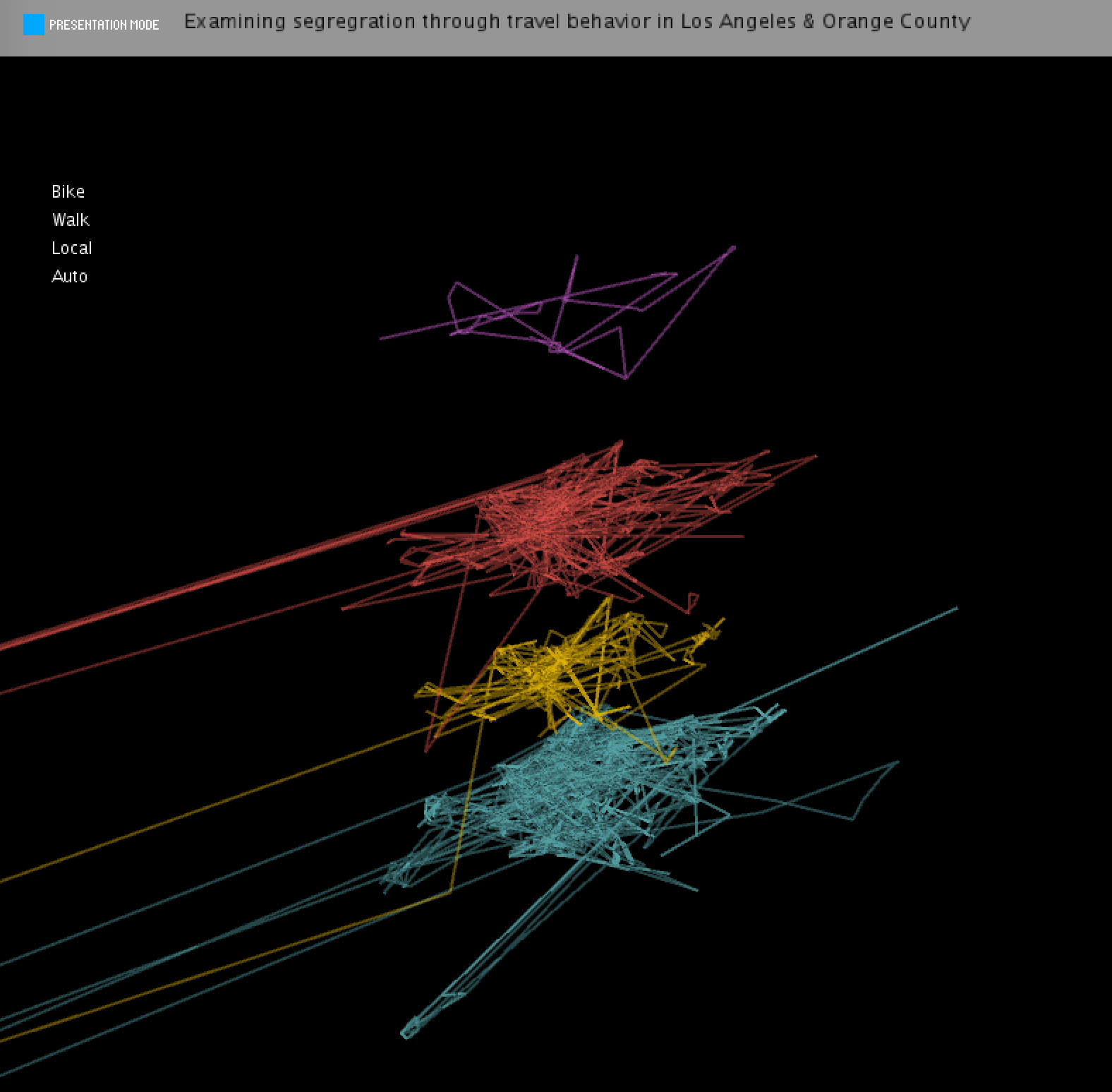Image resolution: width=1112 pixels, height=1092 pixels.
Task: Click the dense center of the teal network
Action: (x=579, y=784)
